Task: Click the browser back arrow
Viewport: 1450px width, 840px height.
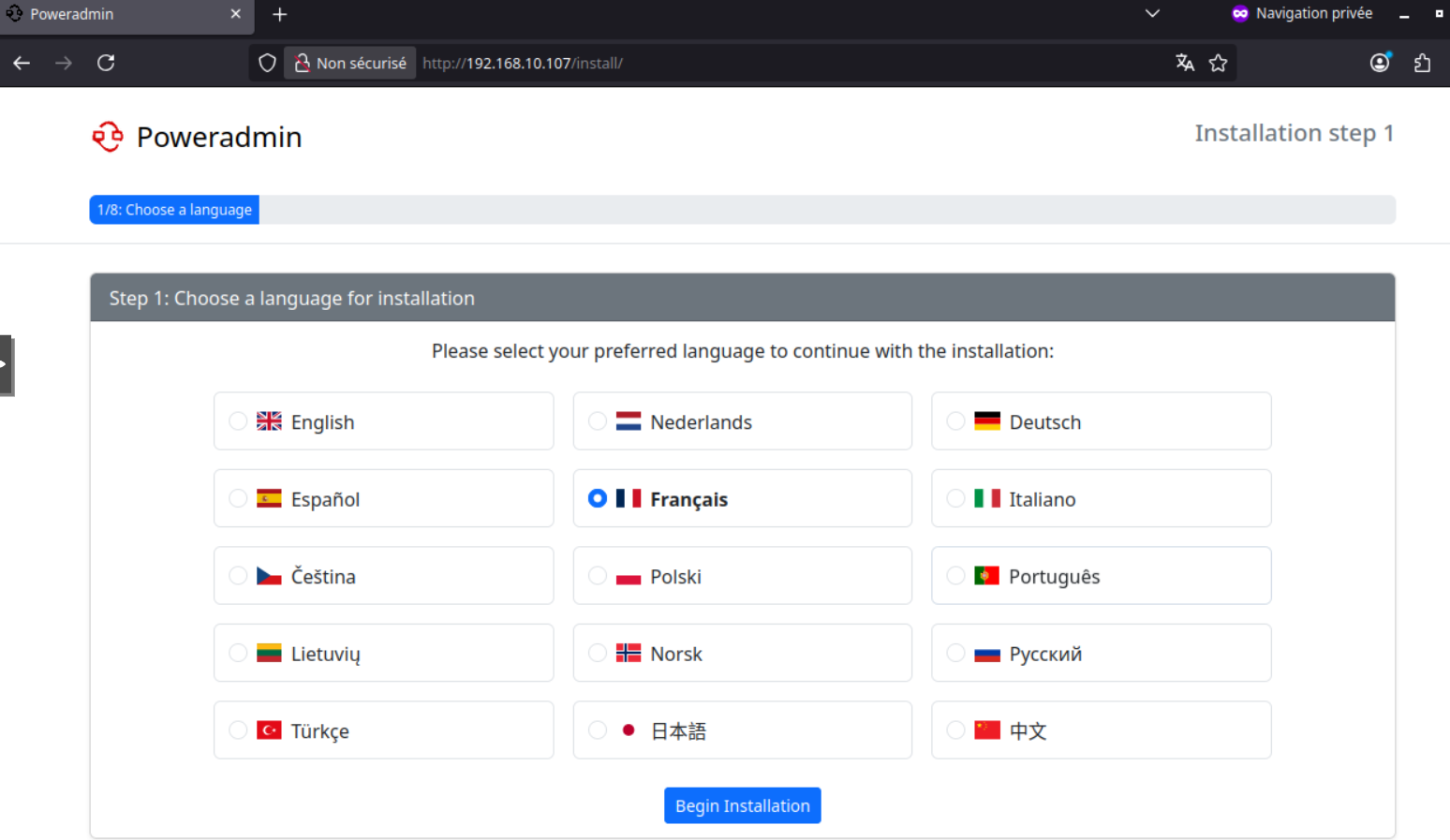Action: [x=22, y=63]
